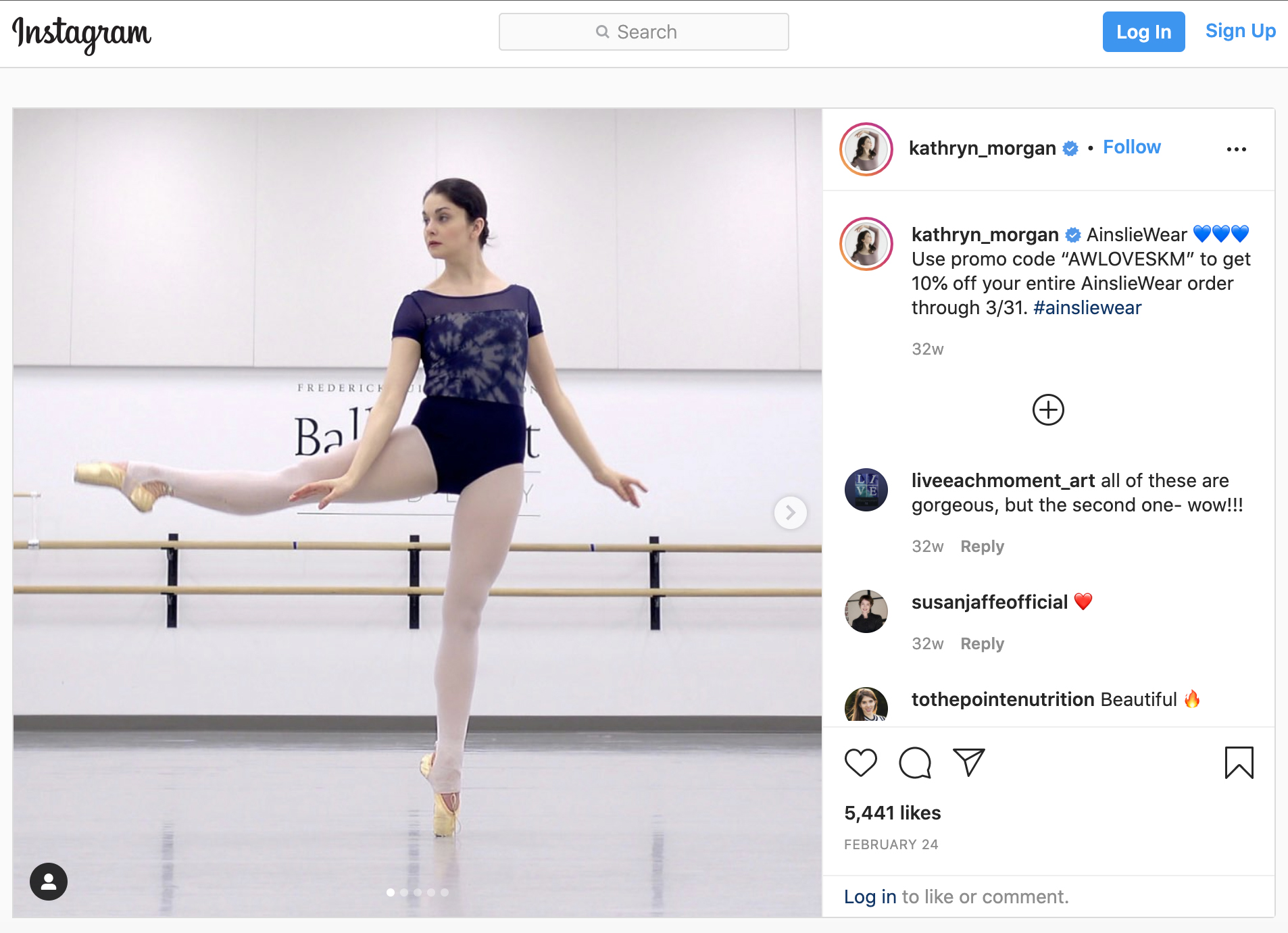Share post via paper plane icon
The image size is (1288, 933).
(x=968, y=763)
